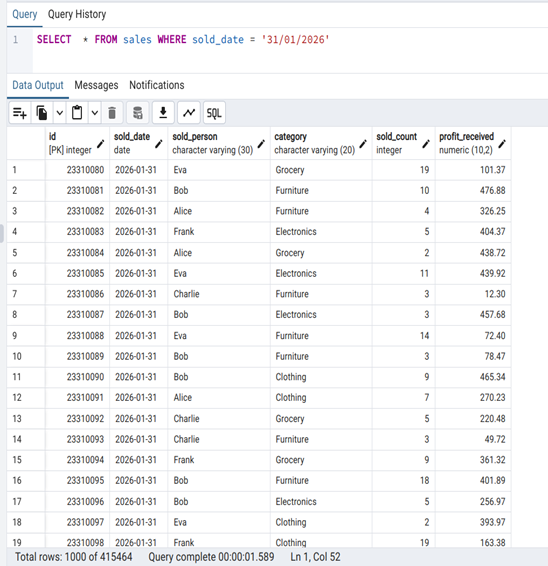
Task: Click edit pencil on sold_date column header
Action: tap(159, 144)
